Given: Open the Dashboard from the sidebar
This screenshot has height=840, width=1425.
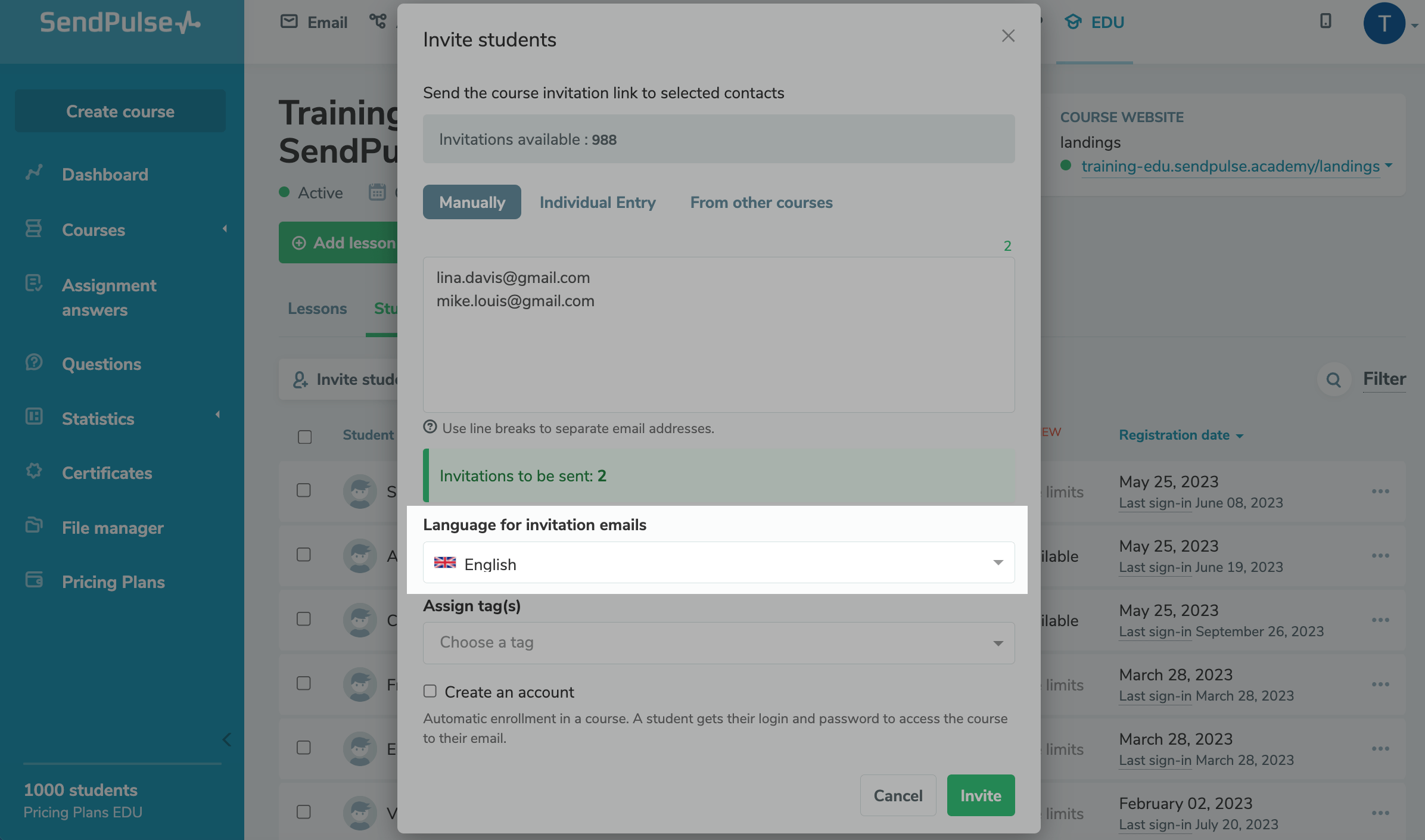Looking at the screenshot, I should tap(105, 174).
